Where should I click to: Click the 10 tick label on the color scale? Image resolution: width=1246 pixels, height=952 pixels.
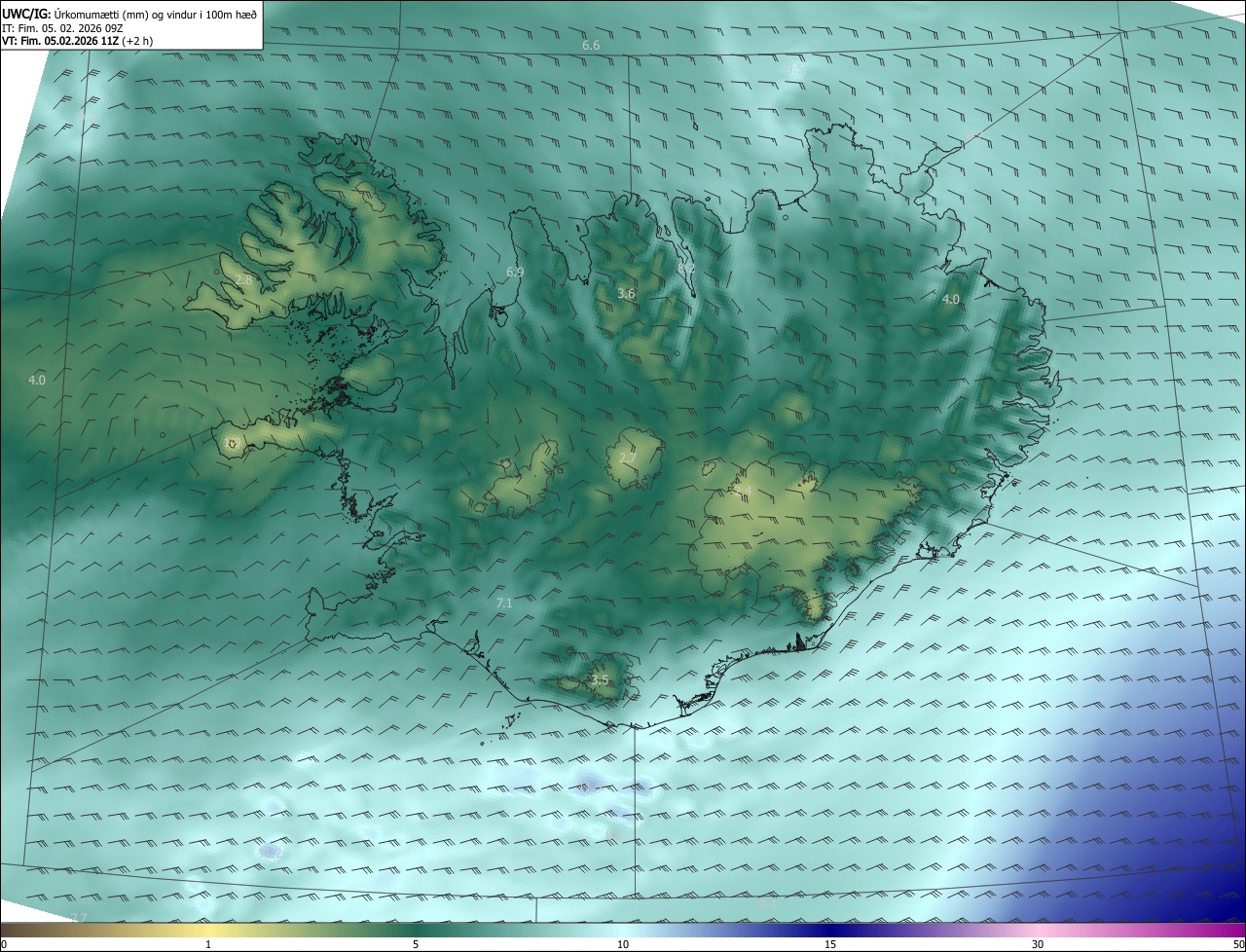[x=623, y=944]
